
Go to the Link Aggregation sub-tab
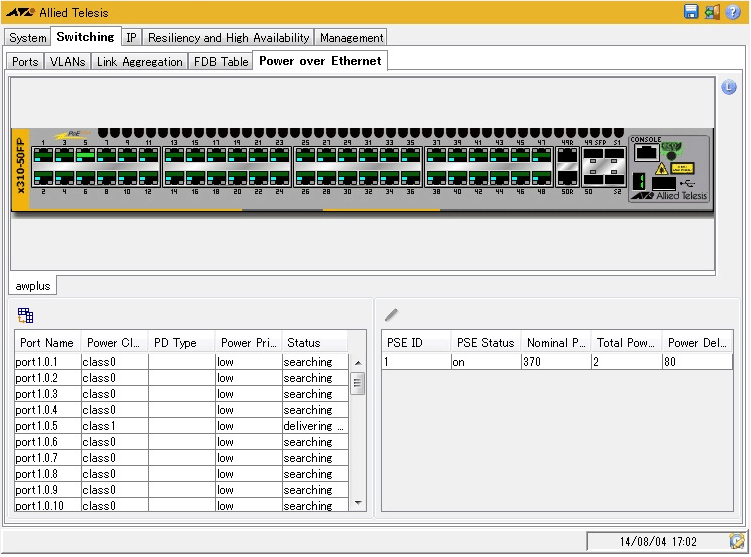coord(140,62)
